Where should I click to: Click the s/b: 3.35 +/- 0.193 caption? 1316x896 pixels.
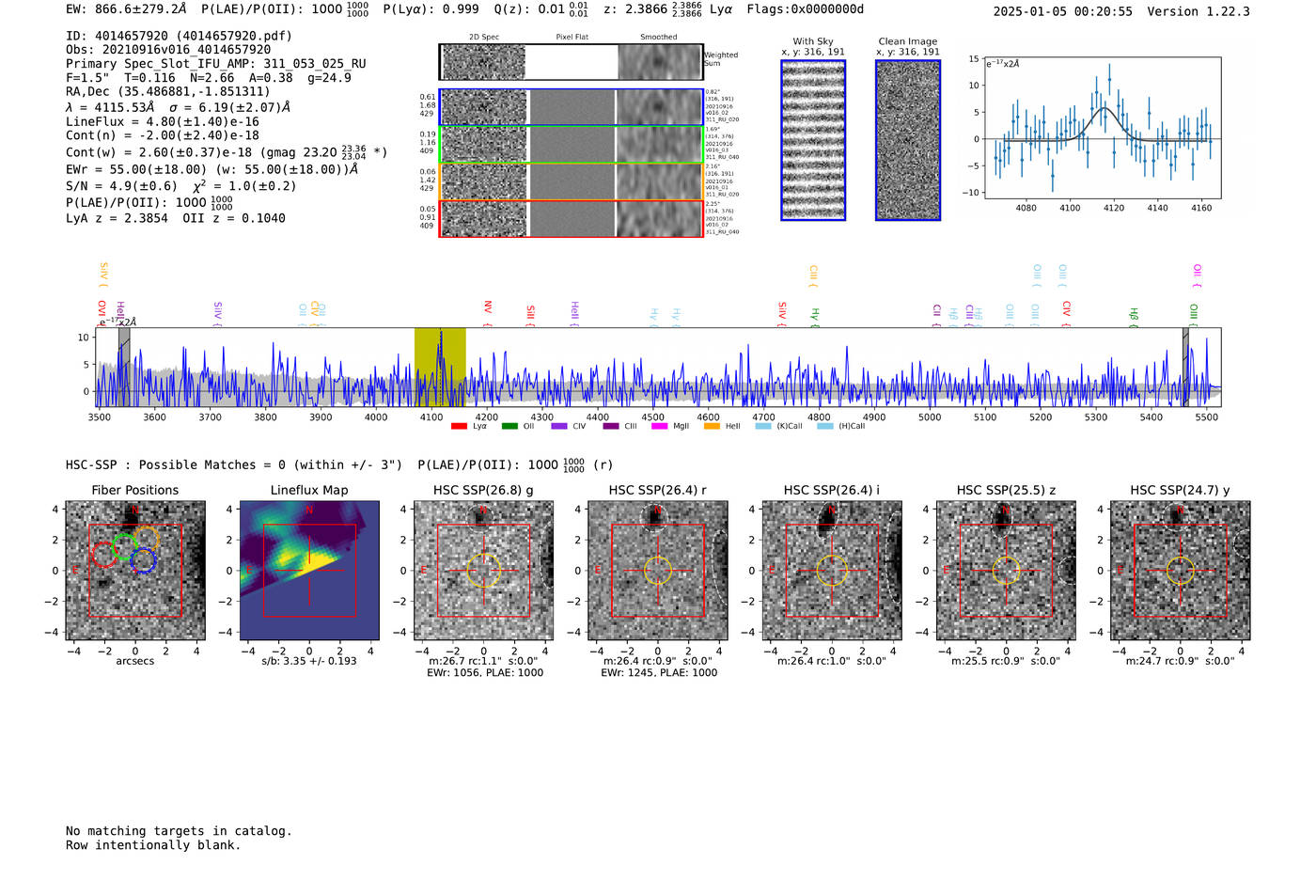tap(309, 661)
